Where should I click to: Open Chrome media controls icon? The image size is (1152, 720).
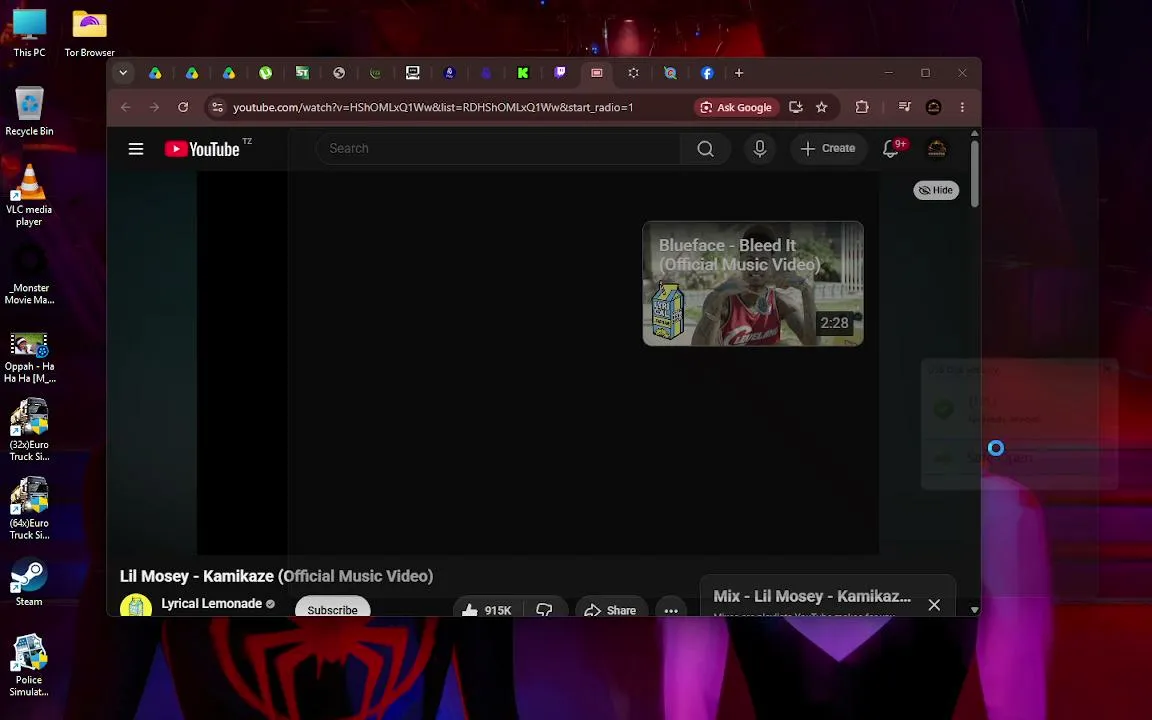(904, 107)
